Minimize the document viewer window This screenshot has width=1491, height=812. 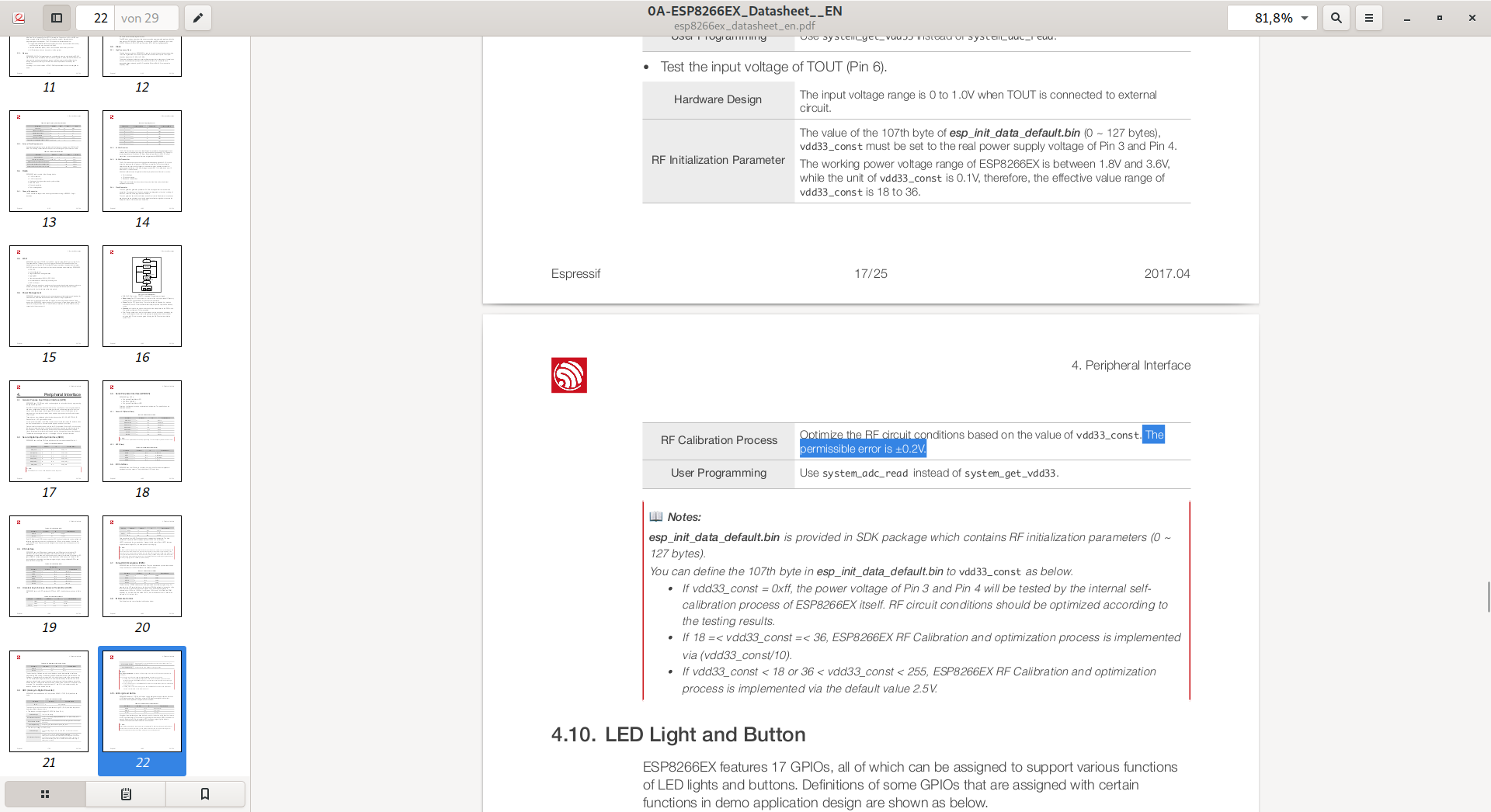pos(1406,18)
